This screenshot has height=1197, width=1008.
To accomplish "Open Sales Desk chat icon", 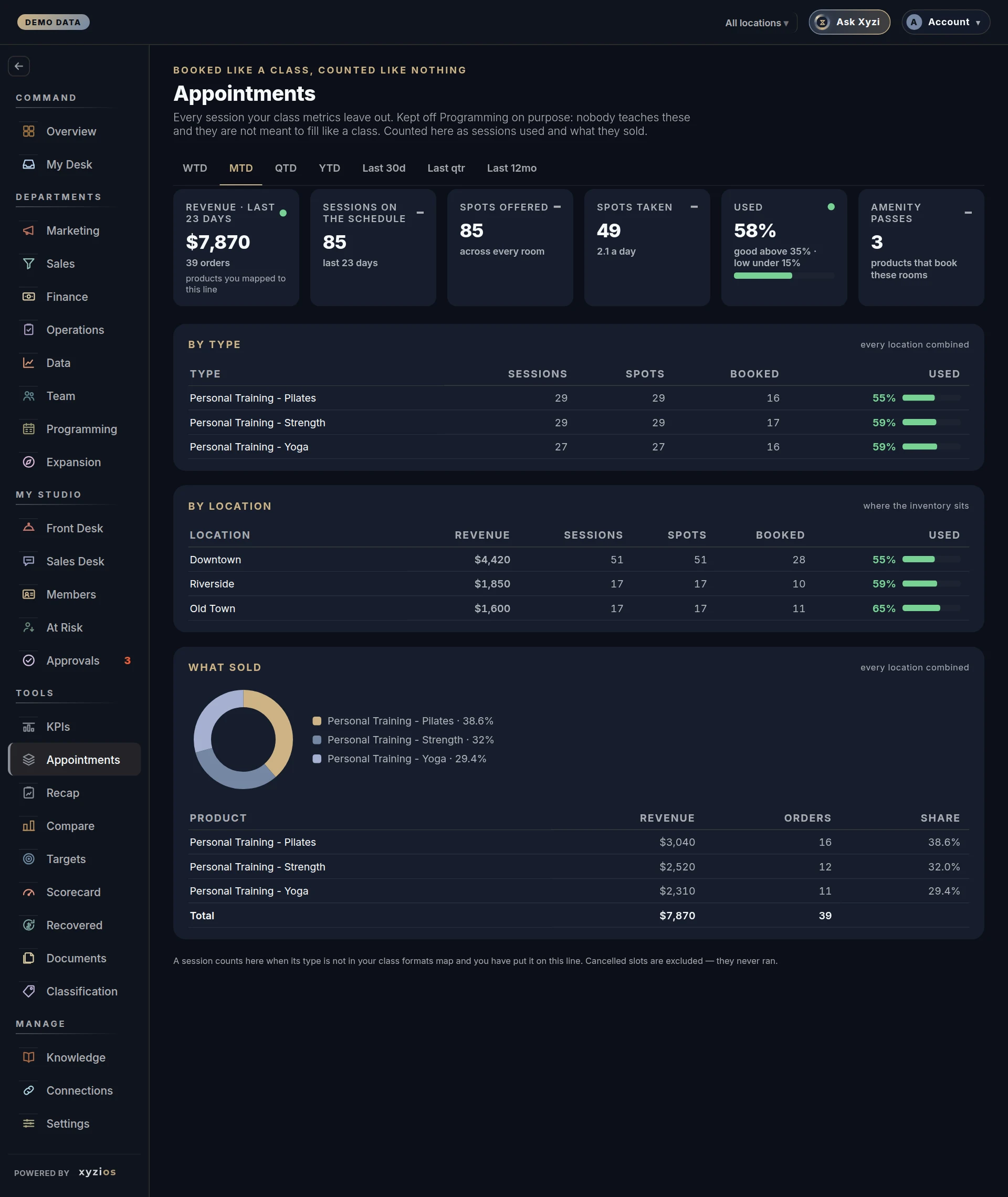I will [28, 562].
